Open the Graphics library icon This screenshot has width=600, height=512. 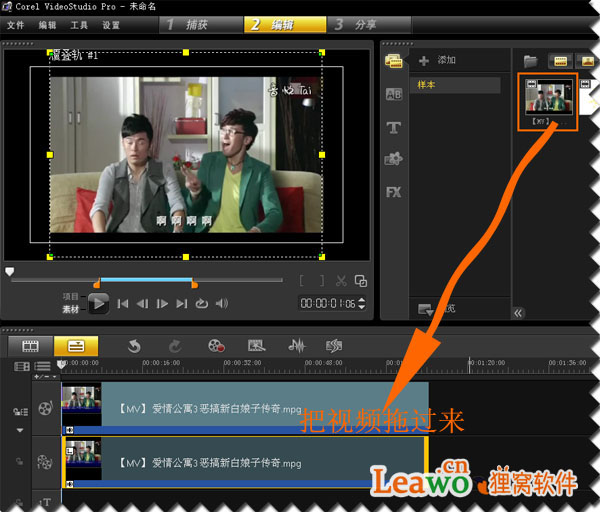[394, 158]
